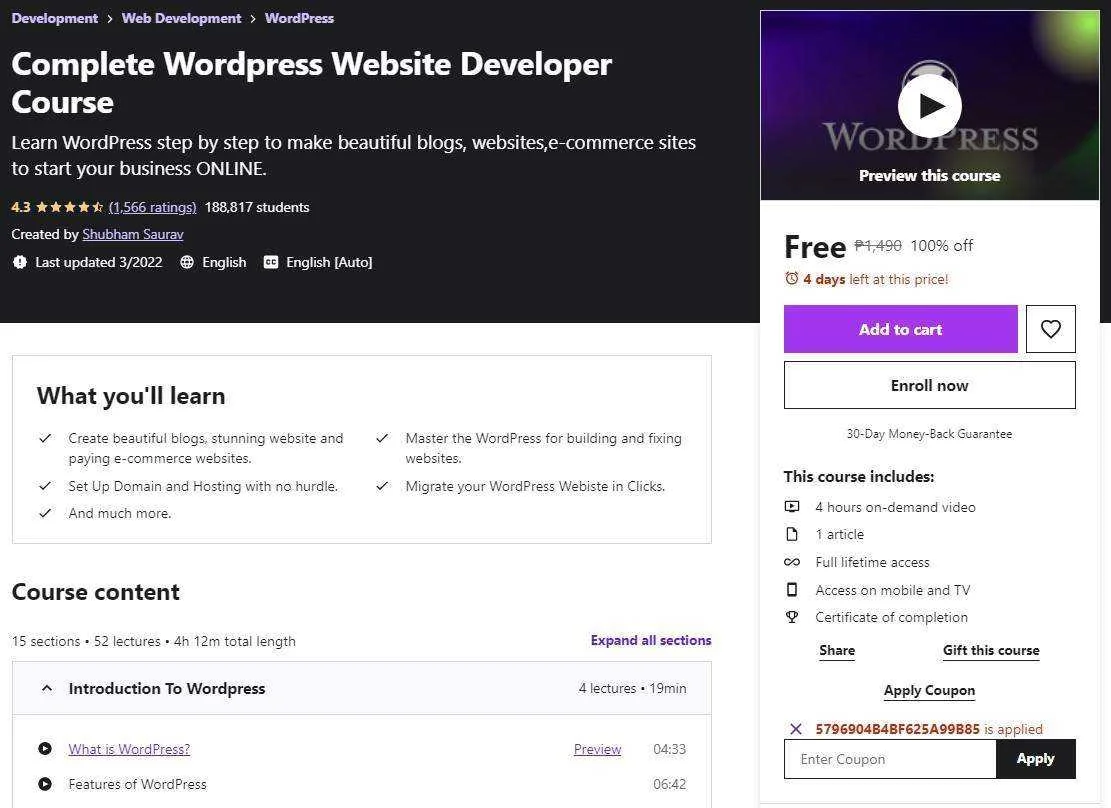Click Features of WordPress lecture row
The image size is (1111, 808).
[361, 784]
